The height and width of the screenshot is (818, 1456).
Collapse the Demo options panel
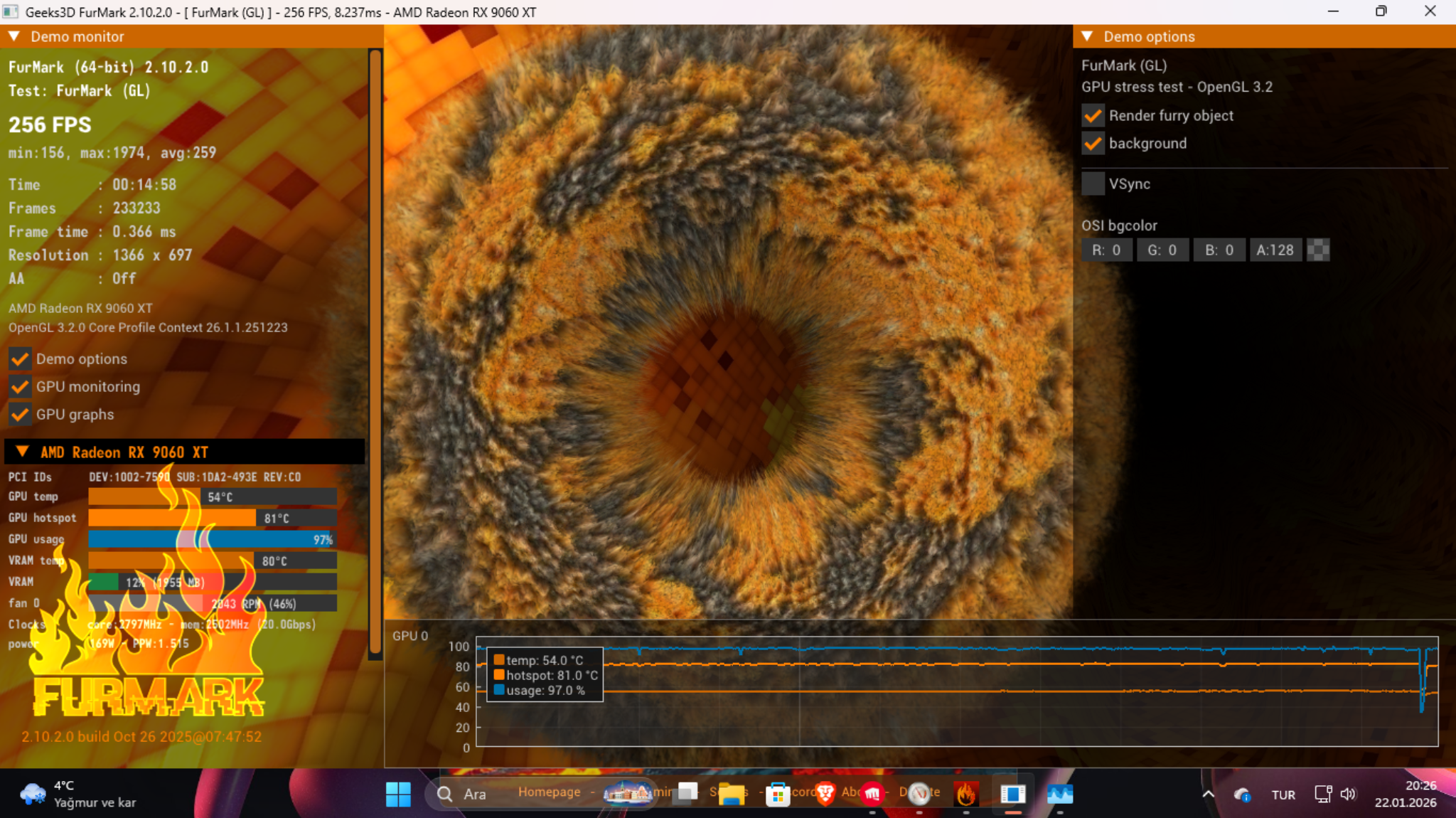pos(1087,36)
